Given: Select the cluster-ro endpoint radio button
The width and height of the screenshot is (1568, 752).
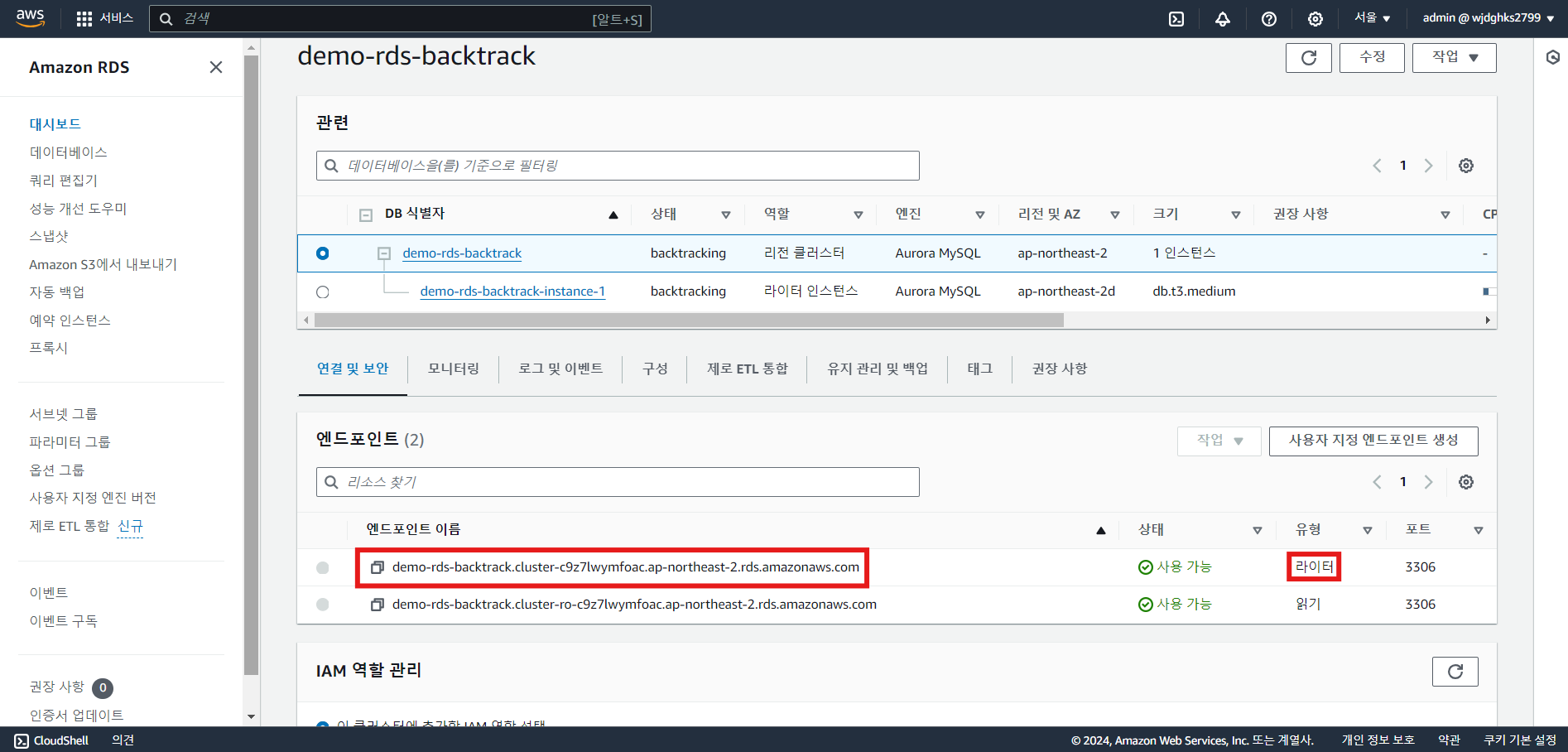Looking at the screenshot, I should pos(323,605).
